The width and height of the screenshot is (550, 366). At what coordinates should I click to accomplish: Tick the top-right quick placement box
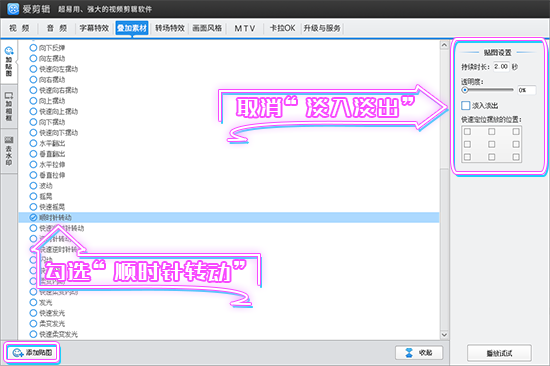click(x=516, y=132)
